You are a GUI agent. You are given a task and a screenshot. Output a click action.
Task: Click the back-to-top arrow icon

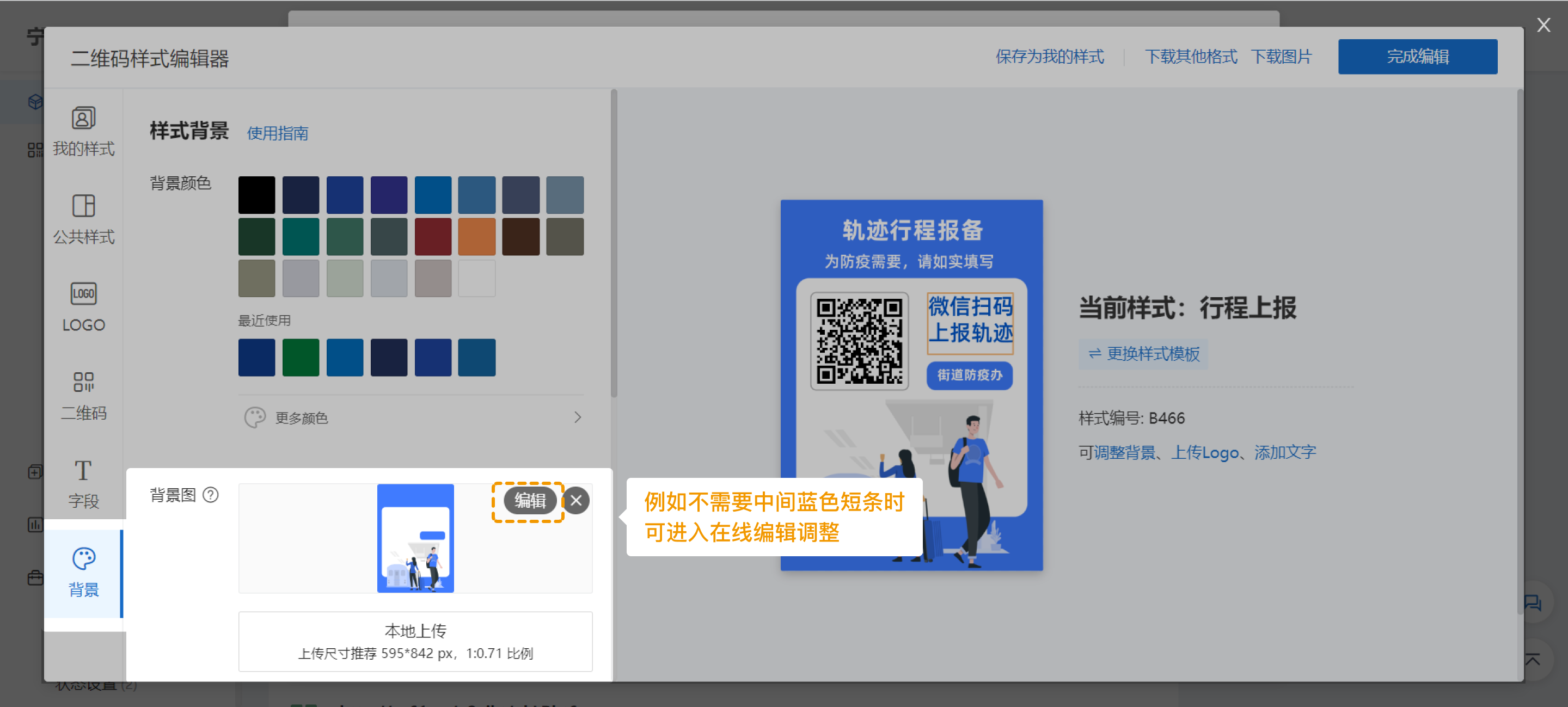(x=1532, y=659)
